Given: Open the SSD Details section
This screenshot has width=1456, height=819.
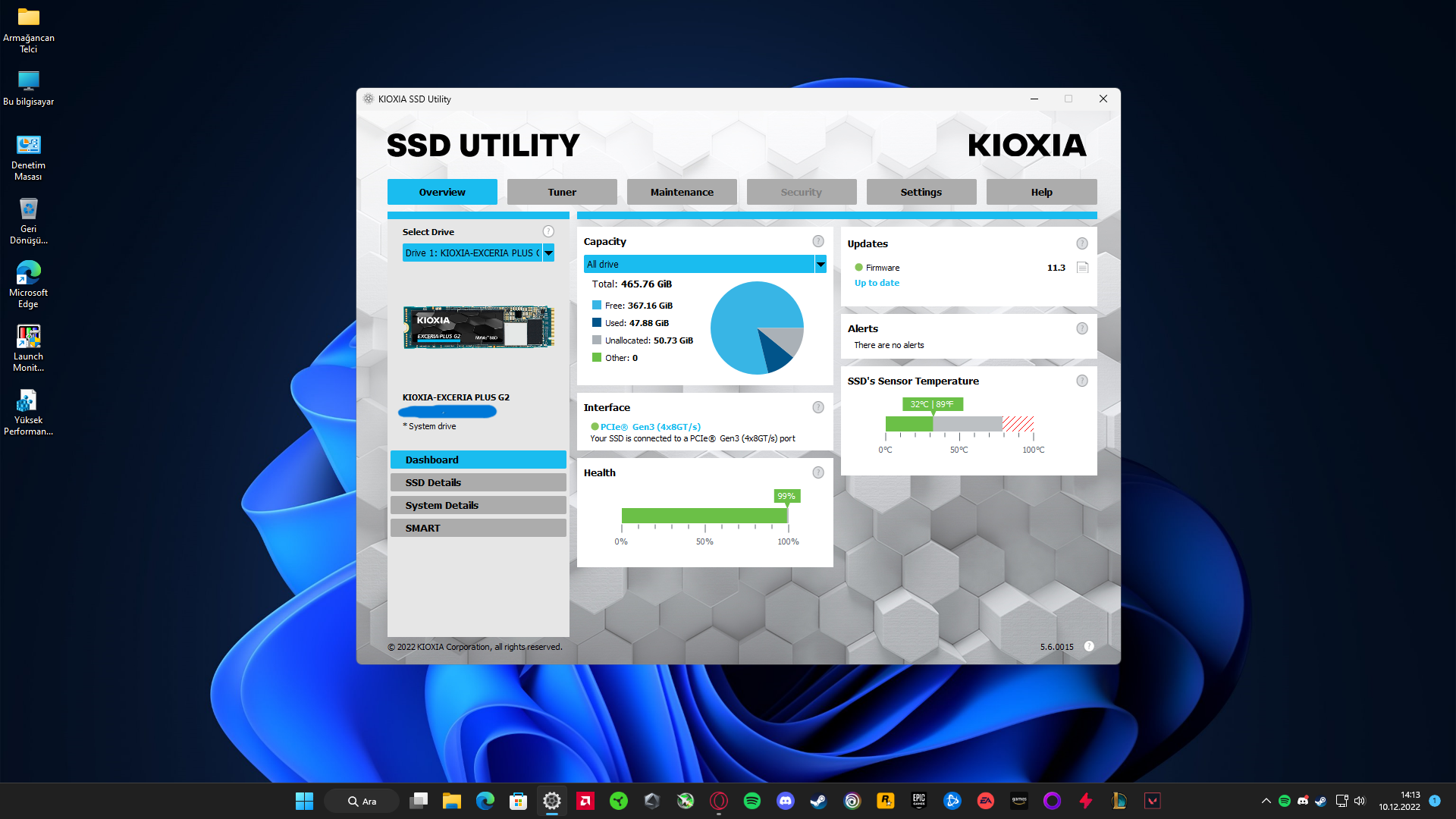Looking at the screenshot, I should [x=478, y=482].
